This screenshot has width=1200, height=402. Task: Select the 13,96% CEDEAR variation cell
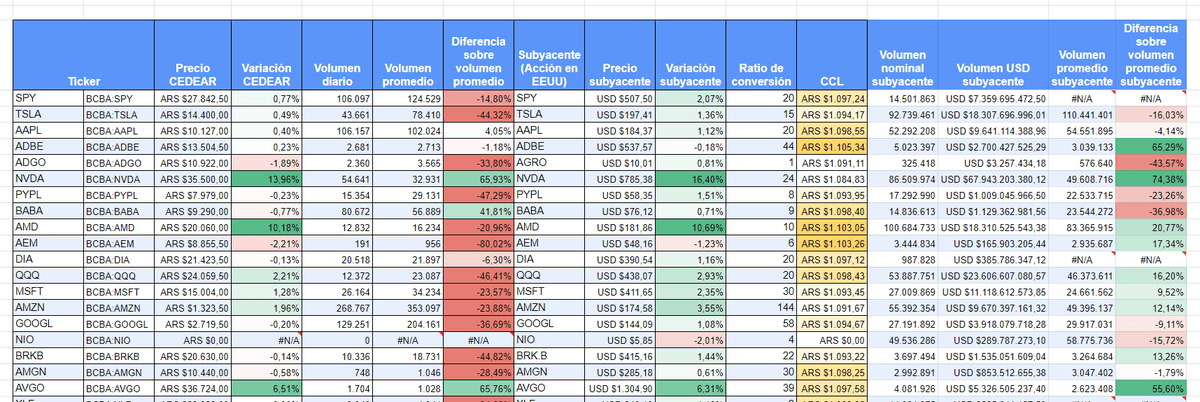click(x=267, y=177)
